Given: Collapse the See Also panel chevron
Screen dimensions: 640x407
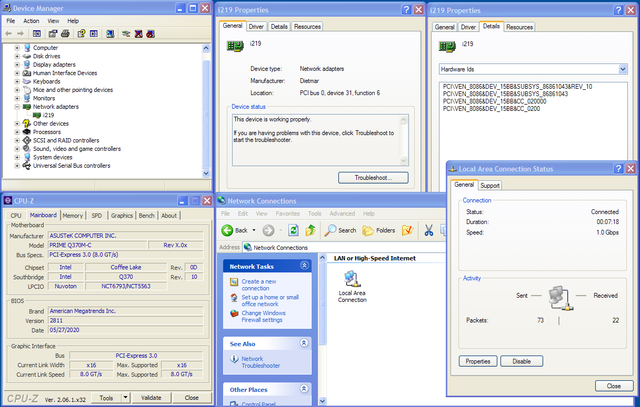Looking at the screenshot, I should pyautogui.click(x=304, y=343).
